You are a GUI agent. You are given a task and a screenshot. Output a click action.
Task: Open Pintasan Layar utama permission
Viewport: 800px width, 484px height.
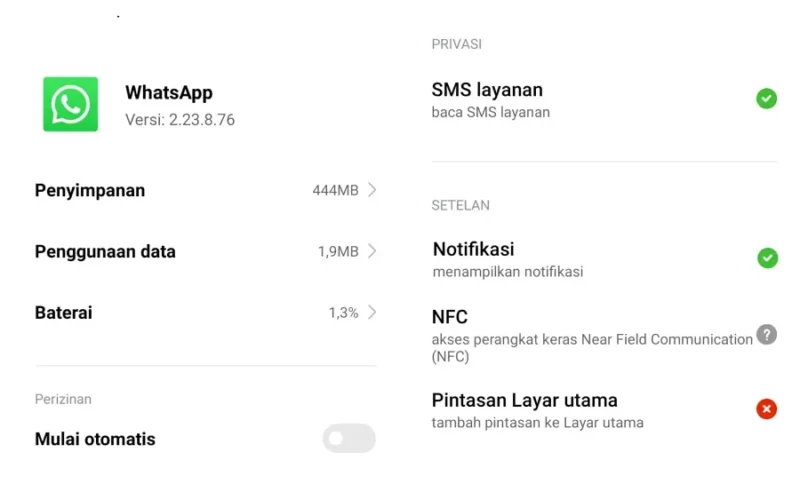click(604, 410)
